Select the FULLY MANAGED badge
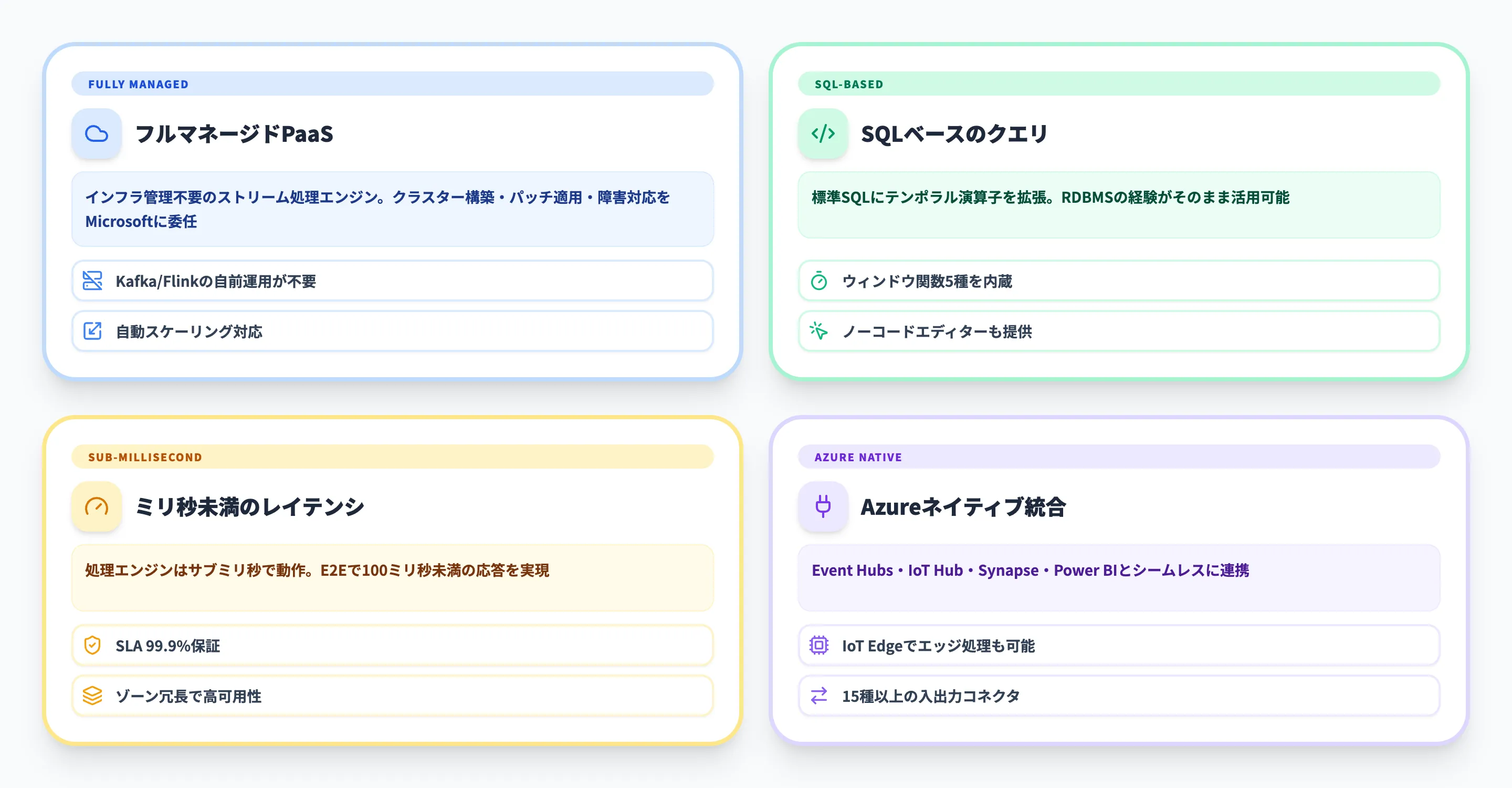 (138, 84)
